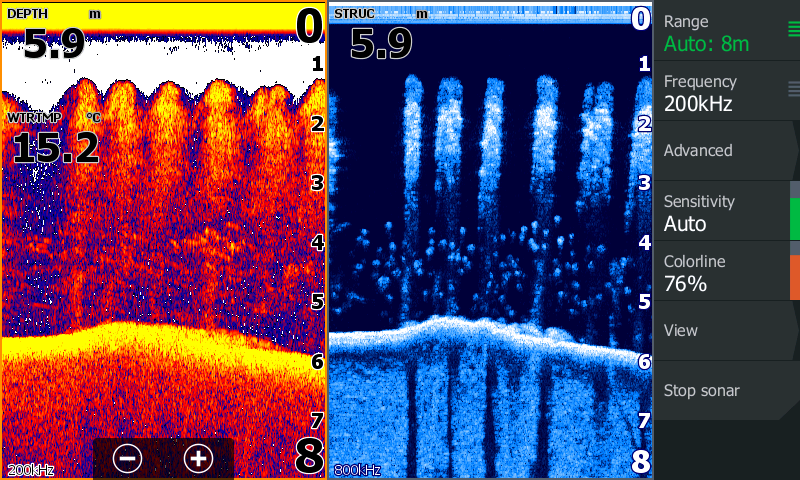The image size is (800, 480).
Task: Click the green Sensitivity level bar
Action: click(795, 218)
